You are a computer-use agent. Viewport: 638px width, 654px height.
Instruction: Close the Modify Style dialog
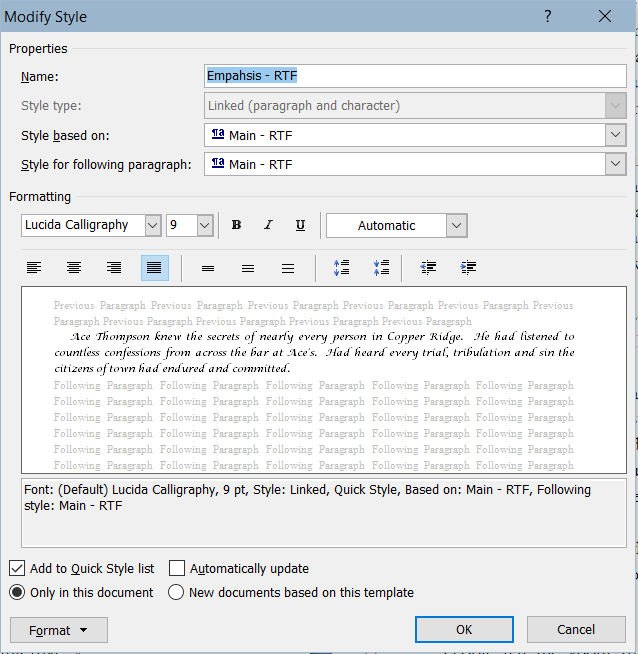(605, 16)
